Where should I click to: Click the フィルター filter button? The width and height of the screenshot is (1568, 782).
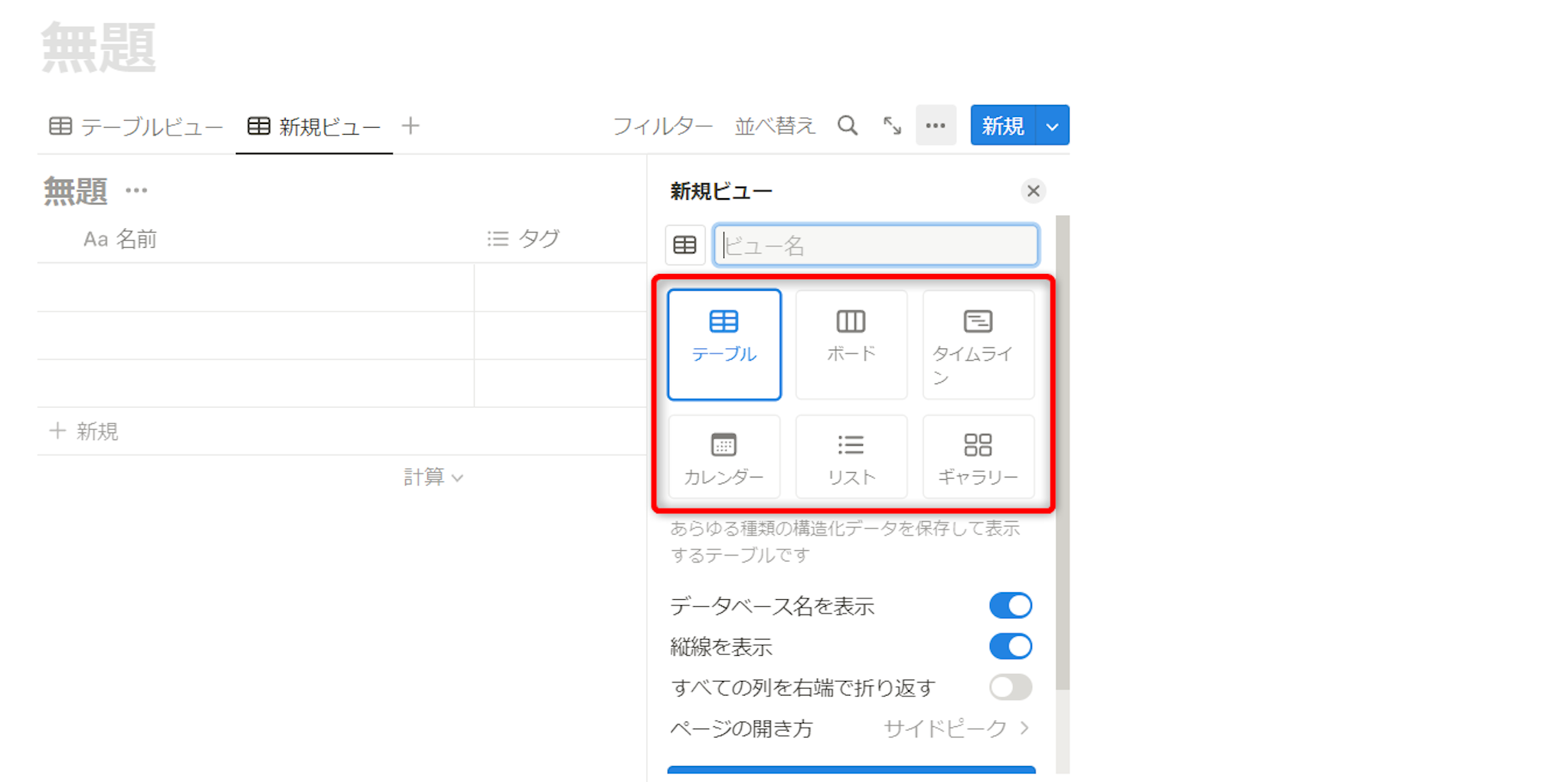coord(662,126)
